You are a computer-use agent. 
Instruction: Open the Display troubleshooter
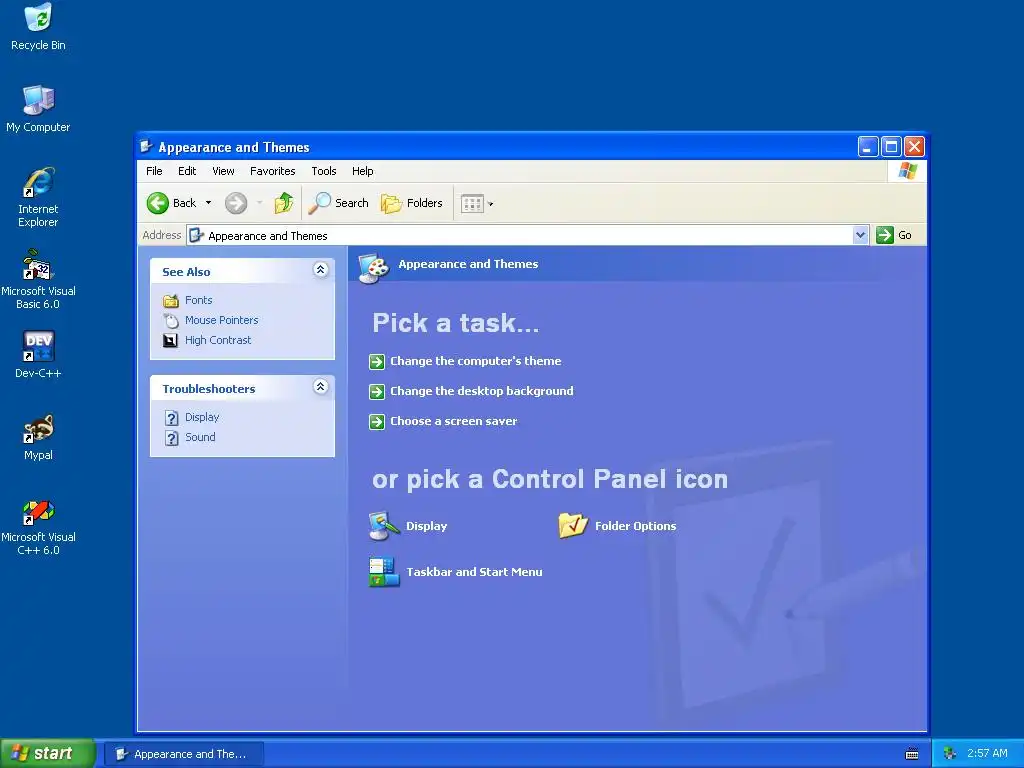coord(202,417)
